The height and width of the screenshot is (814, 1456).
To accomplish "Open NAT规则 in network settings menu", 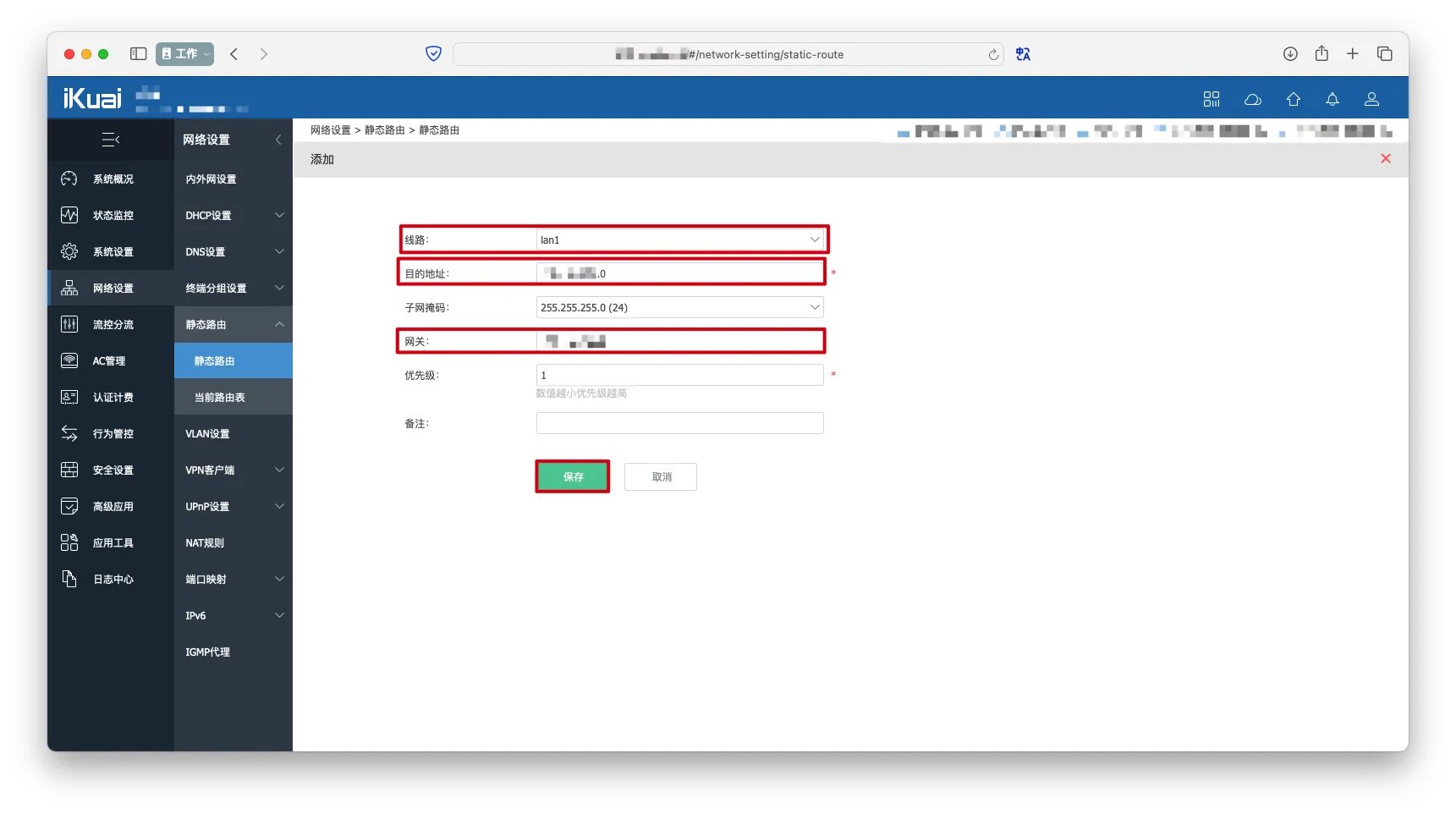I will 205,543.
